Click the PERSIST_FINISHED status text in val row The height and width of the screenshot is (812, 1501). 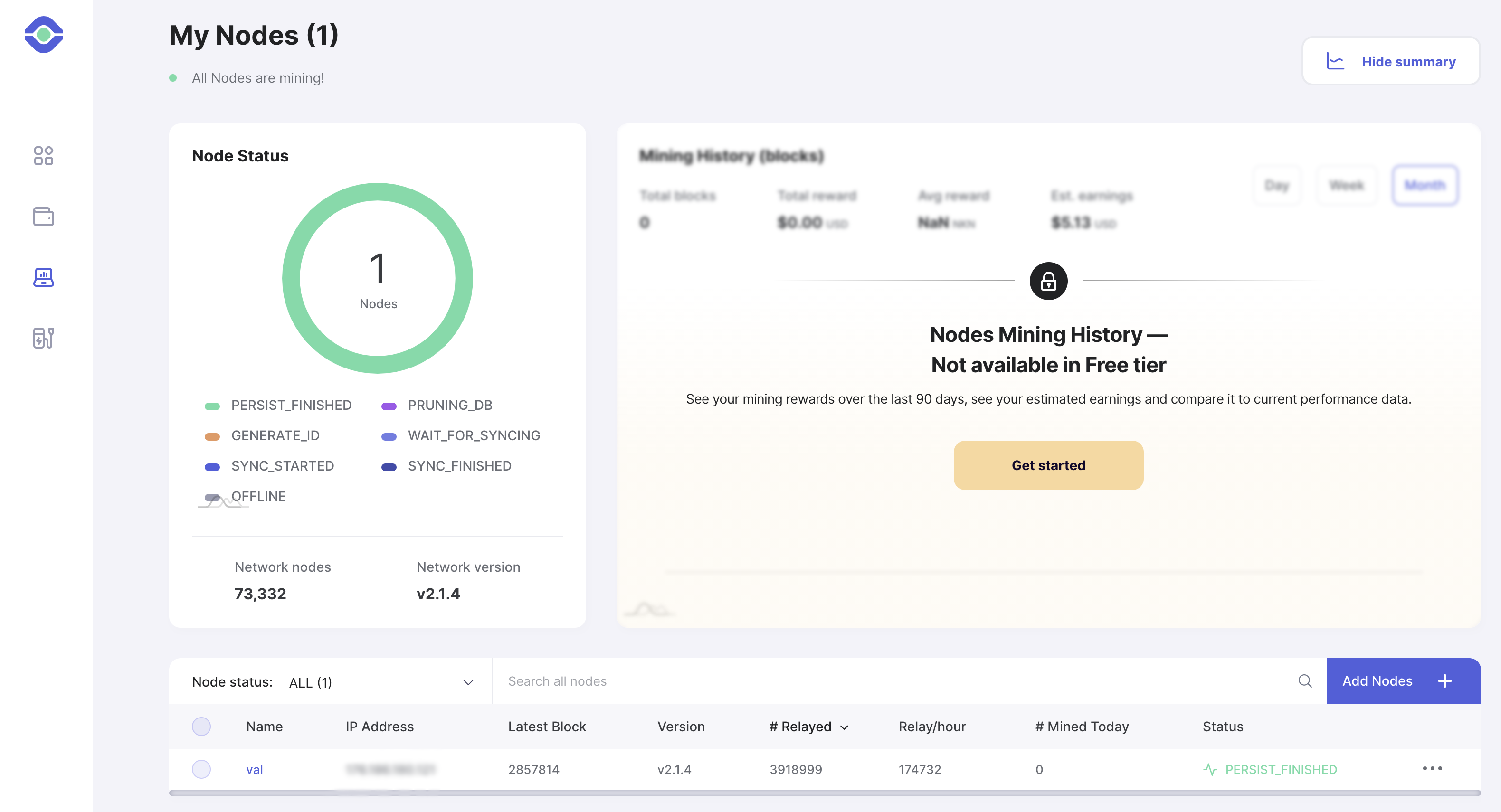[x=1281, y=769]
